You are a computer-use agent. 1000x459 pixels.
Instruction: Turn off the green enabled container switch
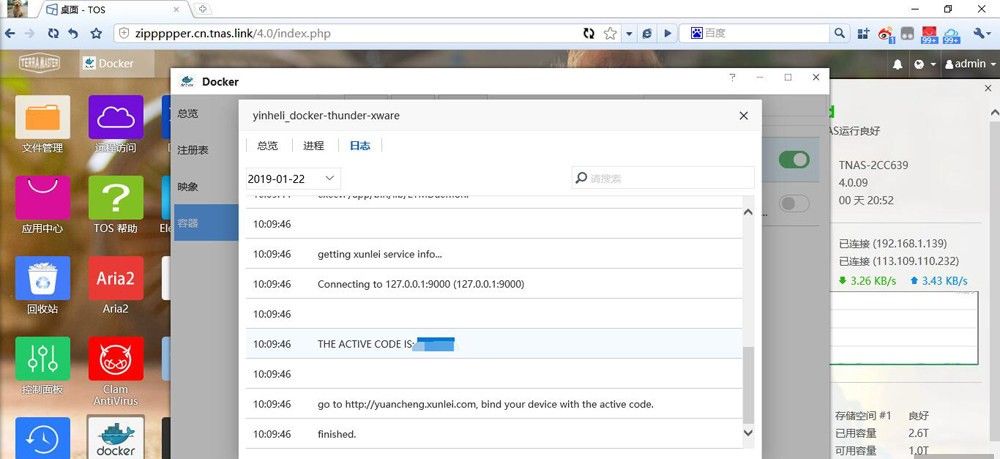tap(793, 160)
